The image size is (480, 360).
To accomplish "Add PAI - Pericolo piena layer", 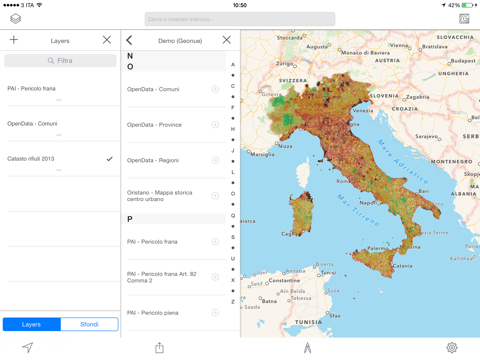I will [215, 313].
